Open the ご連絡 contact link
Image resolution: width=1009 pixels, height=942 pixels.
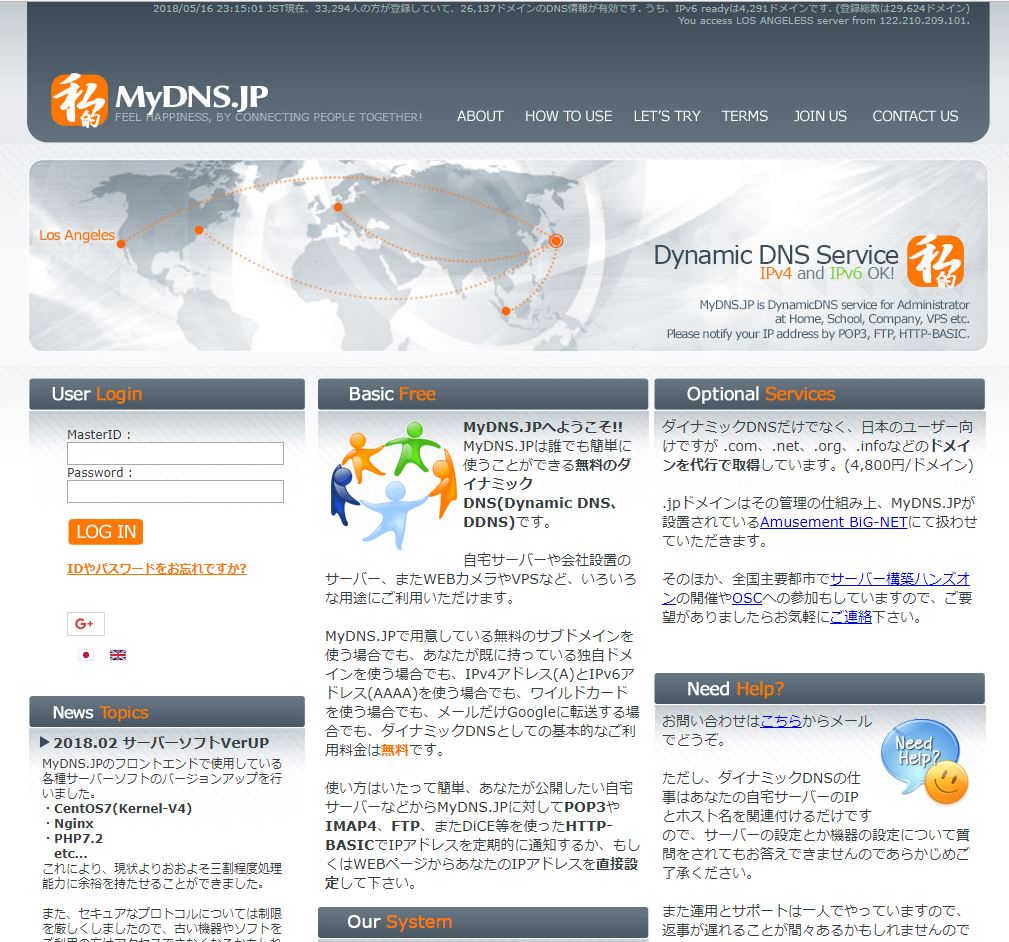[x=851, y=617]
